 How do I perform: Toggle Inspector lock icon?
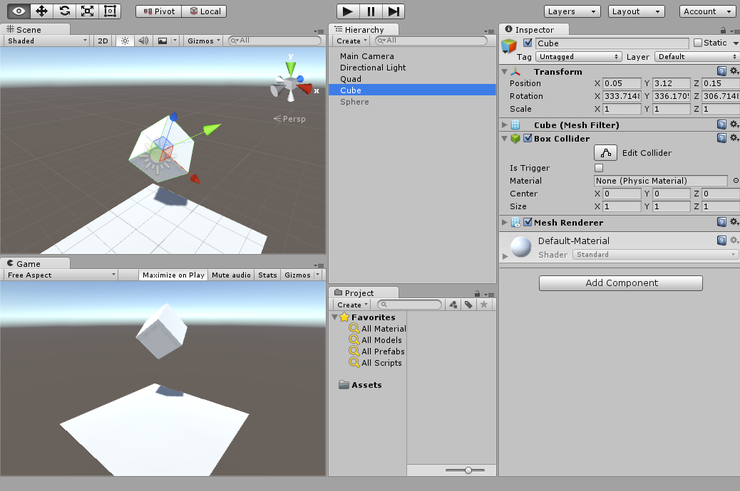pos(723,30)
